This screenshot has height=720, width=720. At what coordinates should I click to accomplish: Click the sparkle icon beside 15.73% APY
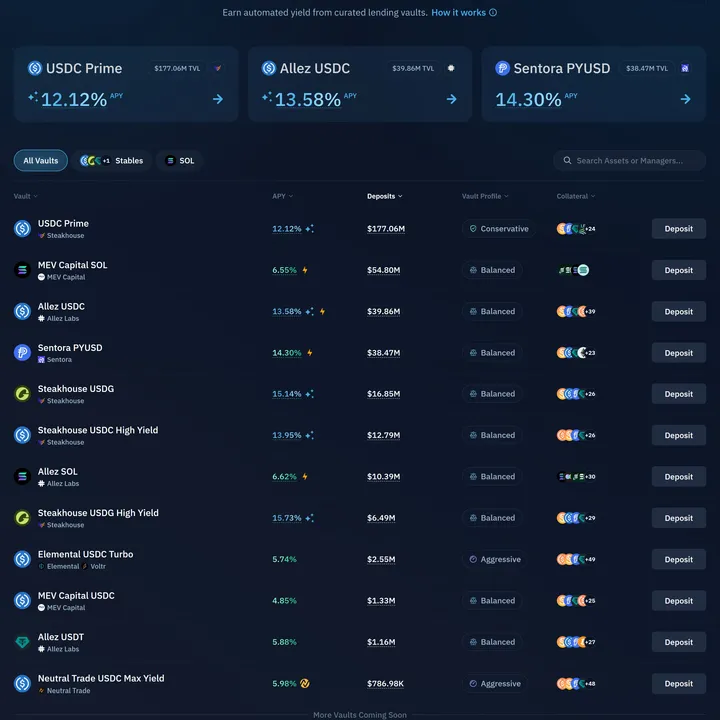tap(310, 518)
